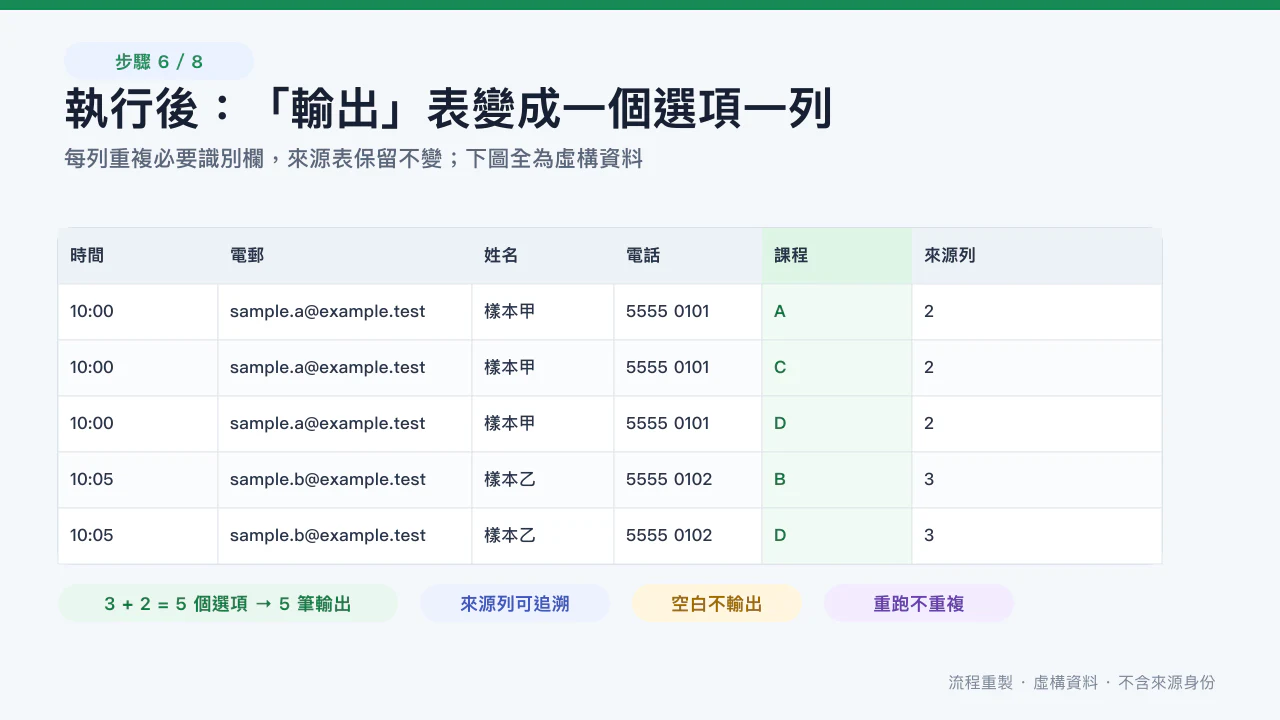Click the 空白不輸出 pill
The height and width of the screenshot is (720, 1280).
coord(717,603)
